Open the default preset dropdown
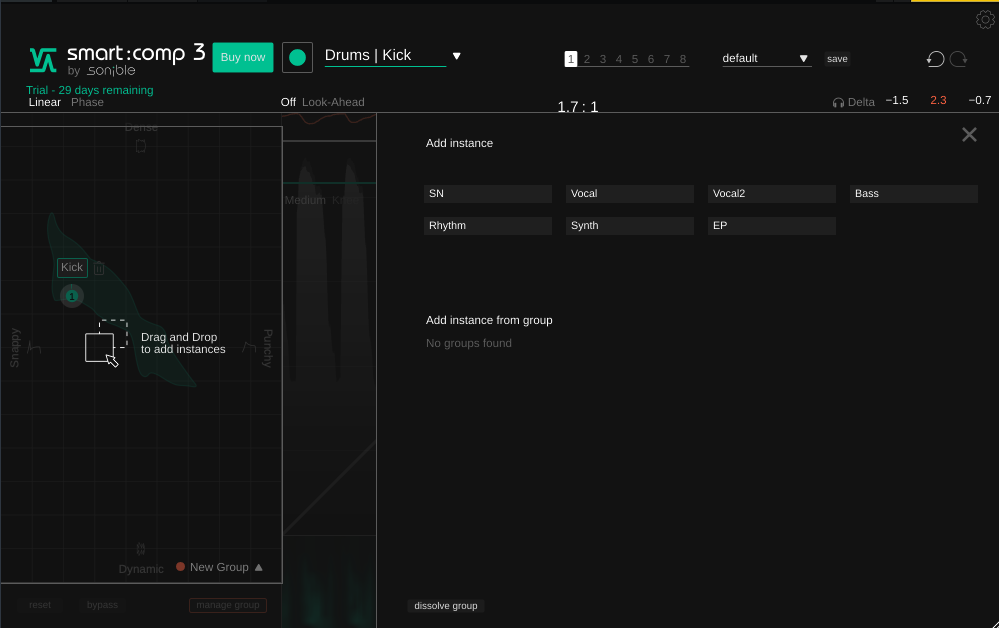Image resolution: width=999 pixels, height=628 pixels. coord(766,59)
